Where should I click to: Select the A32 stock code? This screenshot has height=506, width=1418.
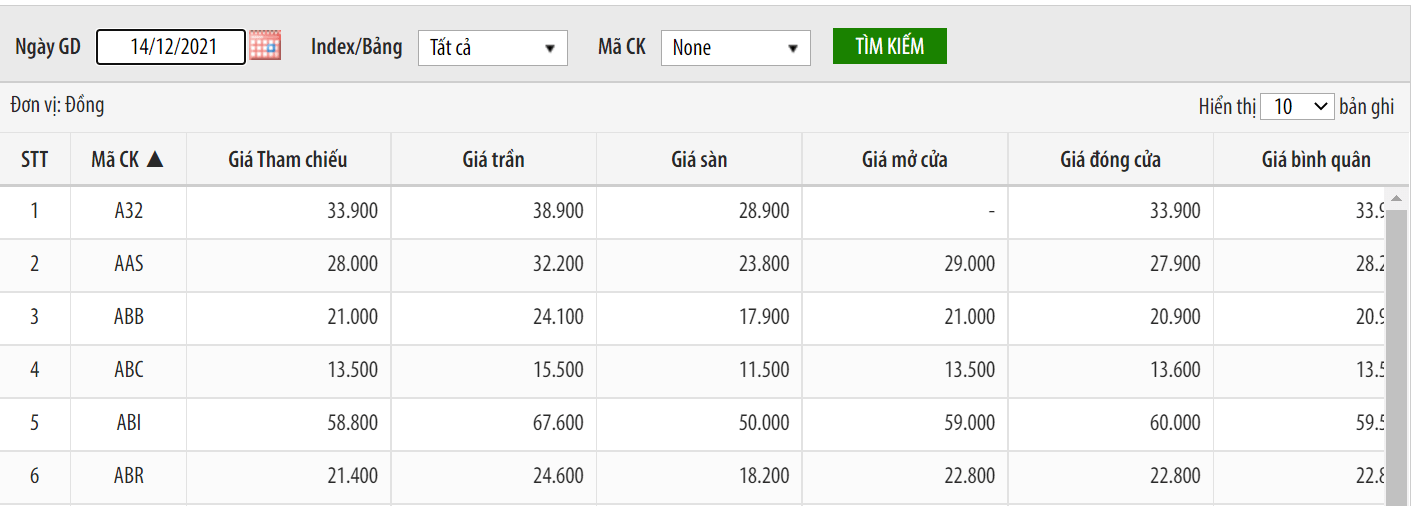(128, 211)
